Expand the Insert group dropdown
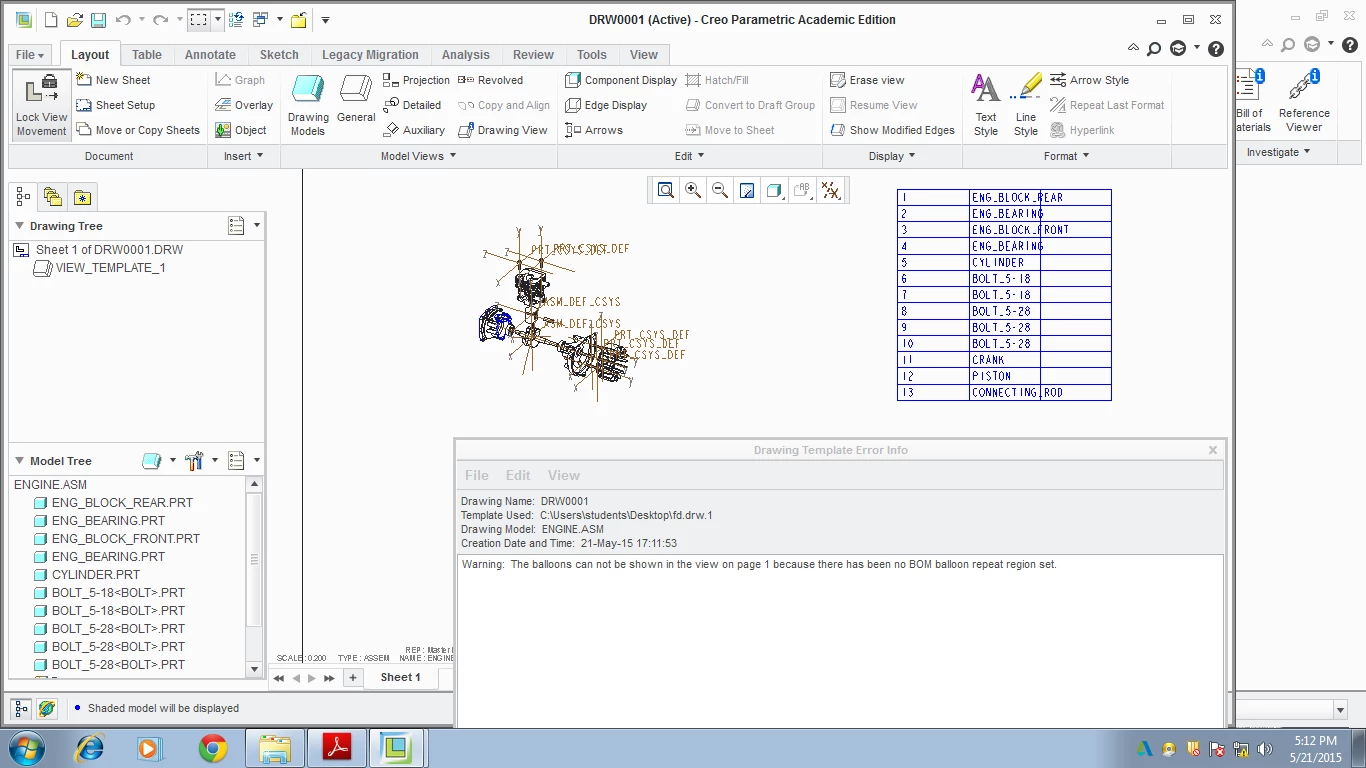 244,156
